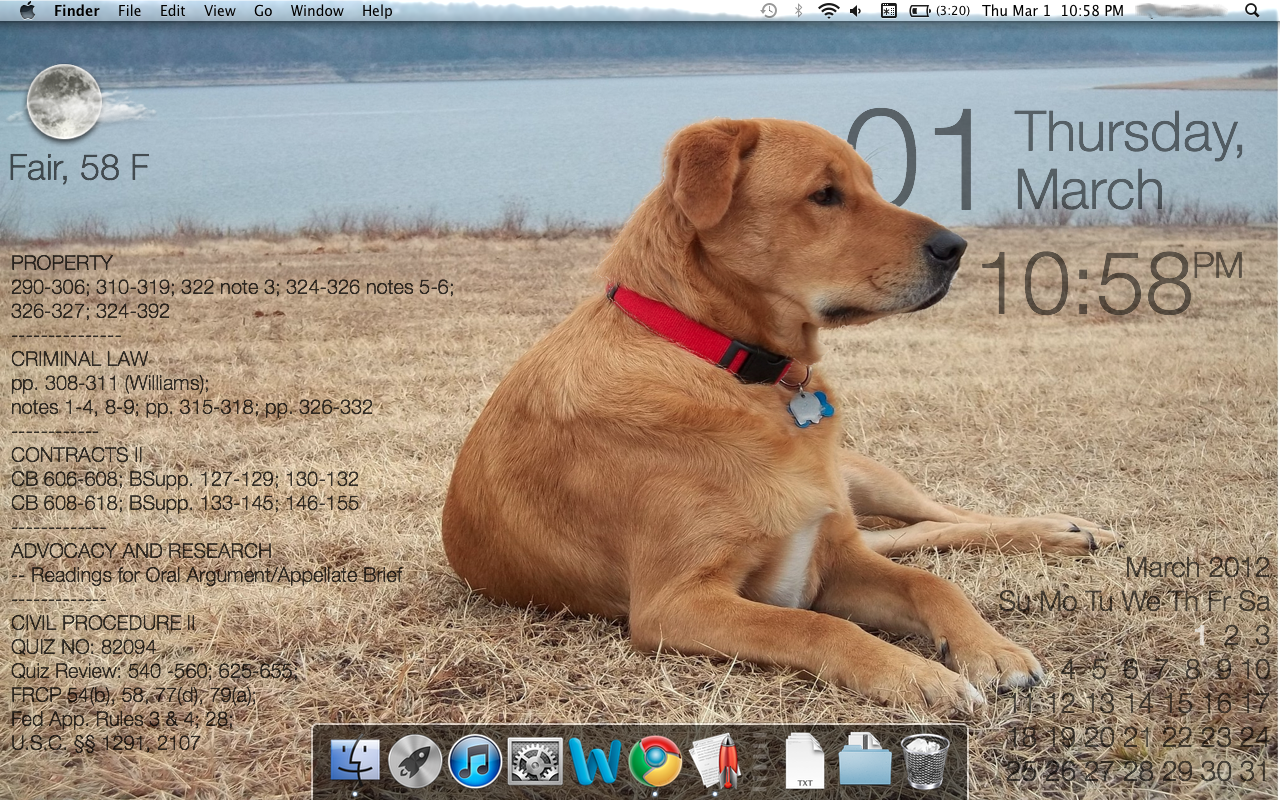Open the Apple menu
This screenshot has width=1280, height=800.
[27, 11]
